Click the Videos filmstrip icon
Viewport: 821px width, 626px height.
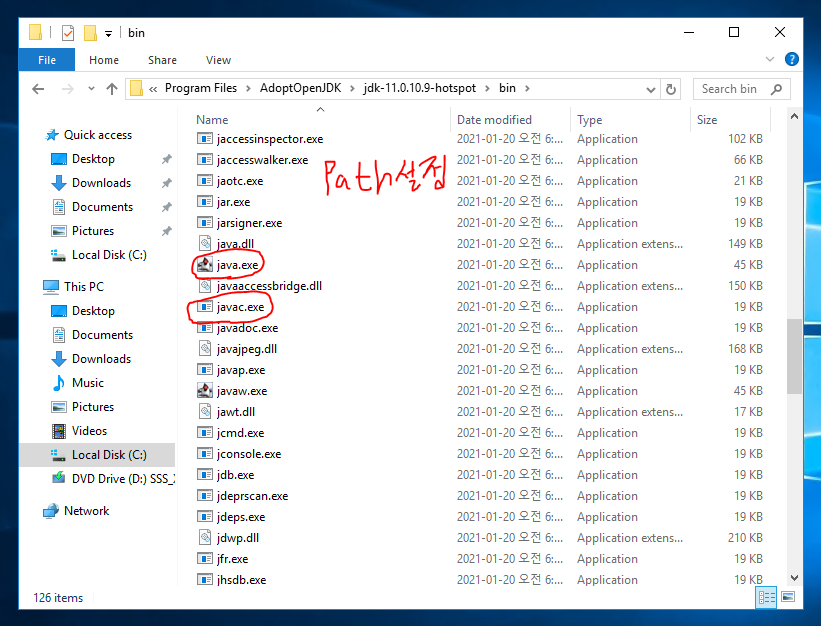(x=59, y=431)
